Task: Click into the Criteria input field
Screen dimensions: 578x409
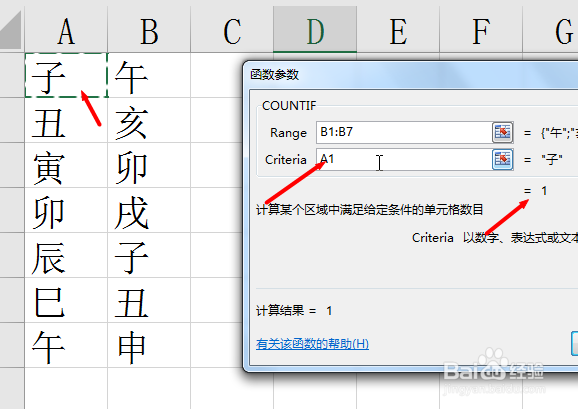Action: pos(404,159)
